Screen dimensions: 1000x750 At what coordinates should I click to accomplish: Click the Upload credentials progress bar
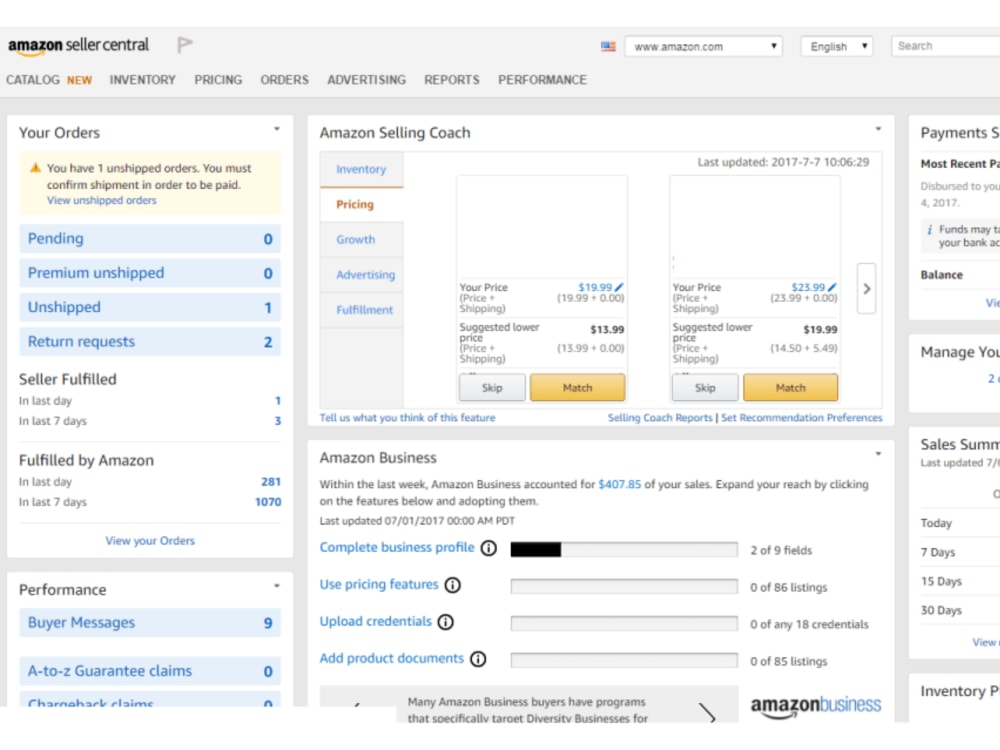click(x=624, y=624)
